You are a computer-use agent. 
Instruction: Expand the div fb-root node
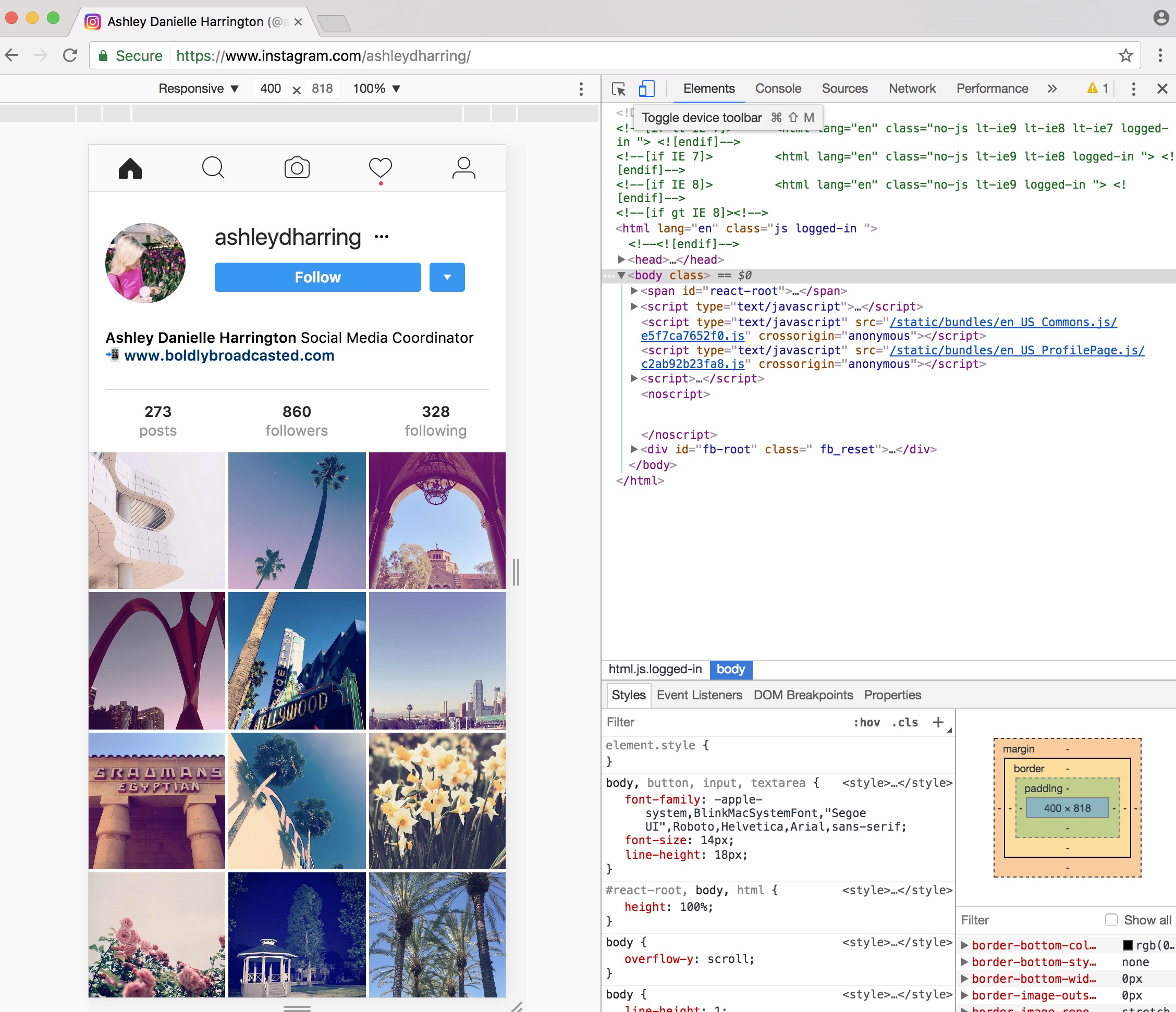click(634, 449)
